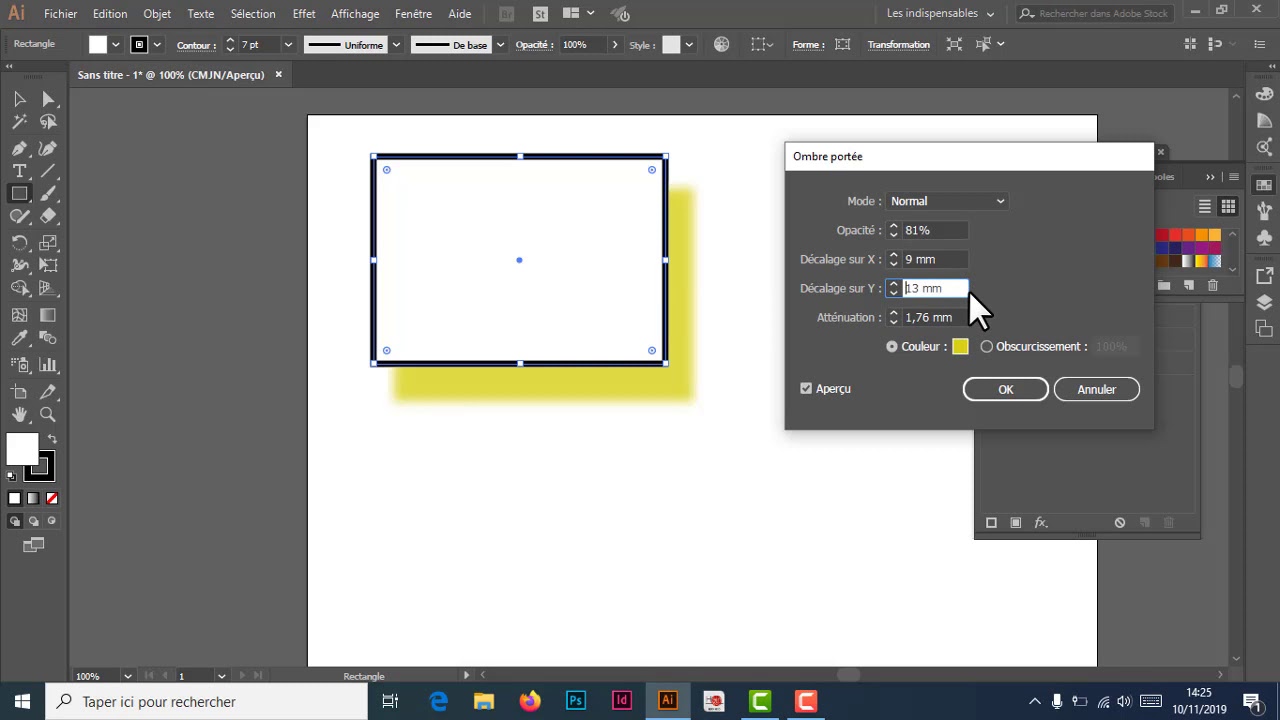
Task: Select the Lasso tool
Action: pyautogui.click(x=48, y=122)
